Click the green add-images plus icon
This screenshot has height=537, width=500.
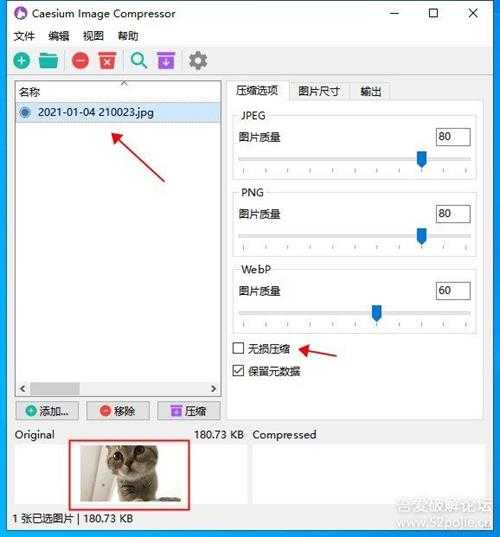click(22, 61)
